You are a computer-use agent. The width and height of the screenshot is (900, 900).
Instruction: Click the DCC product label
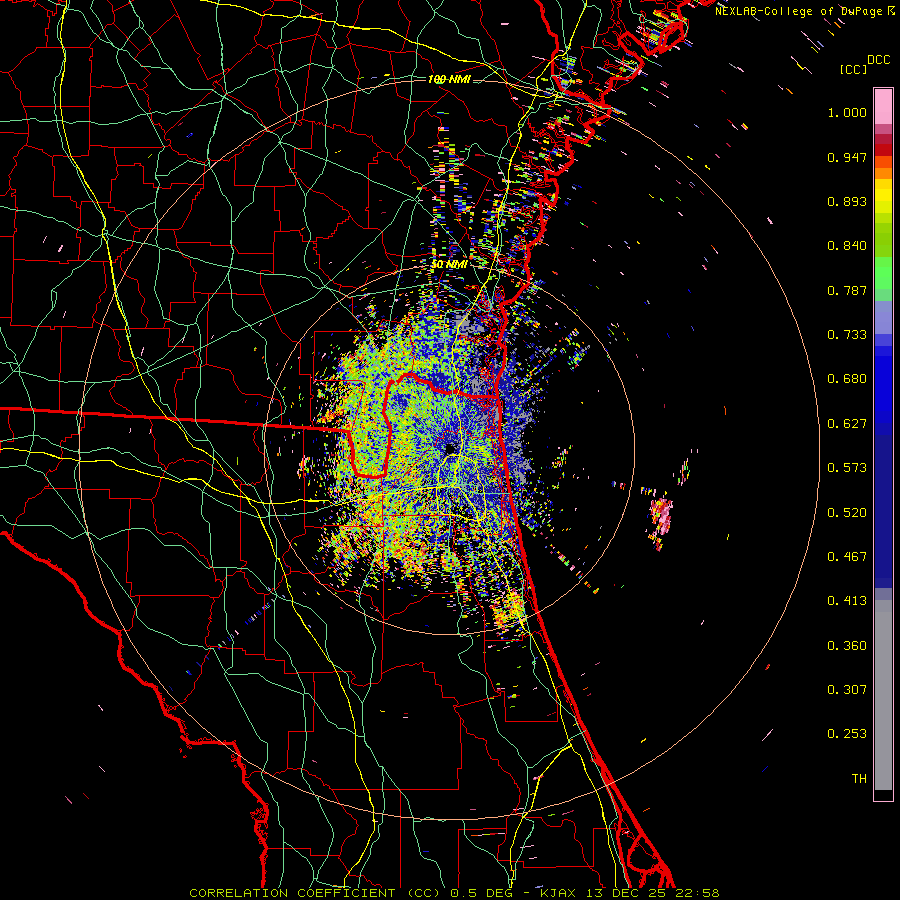(878, 60)
